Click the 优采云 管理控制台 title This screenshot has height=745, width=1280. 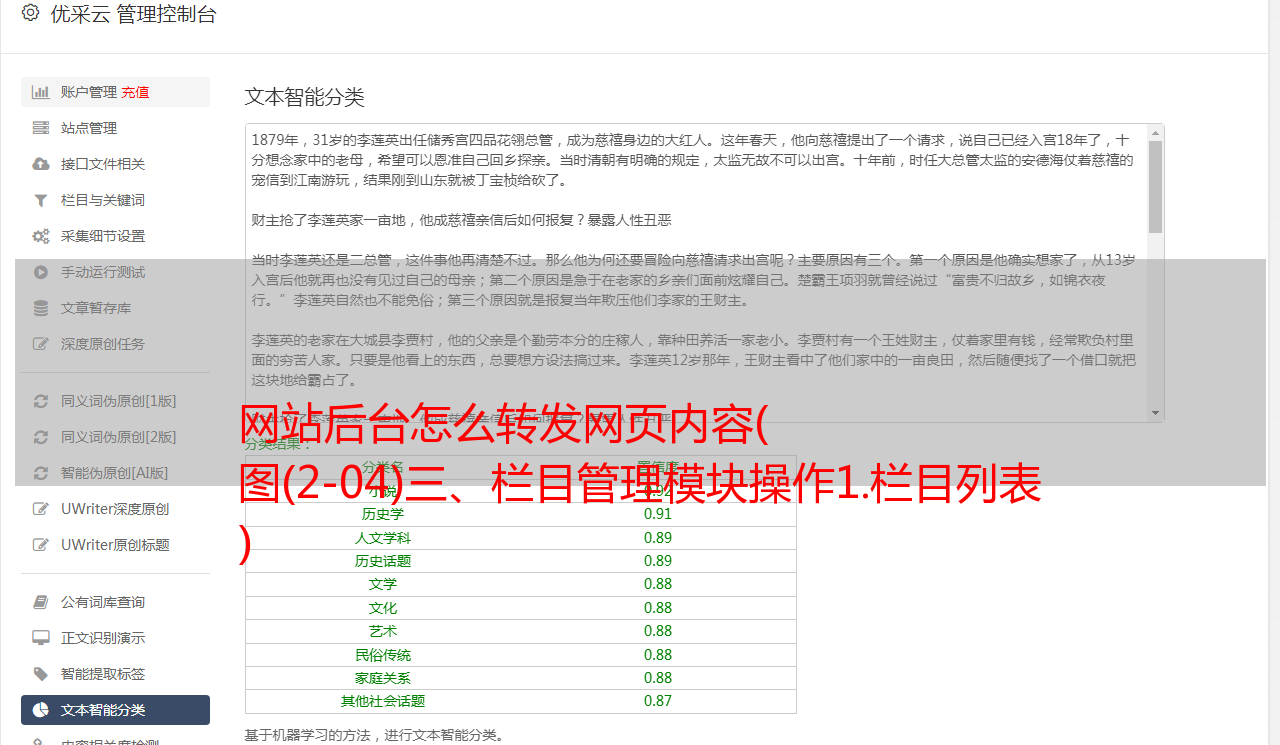tap(133, 14)
